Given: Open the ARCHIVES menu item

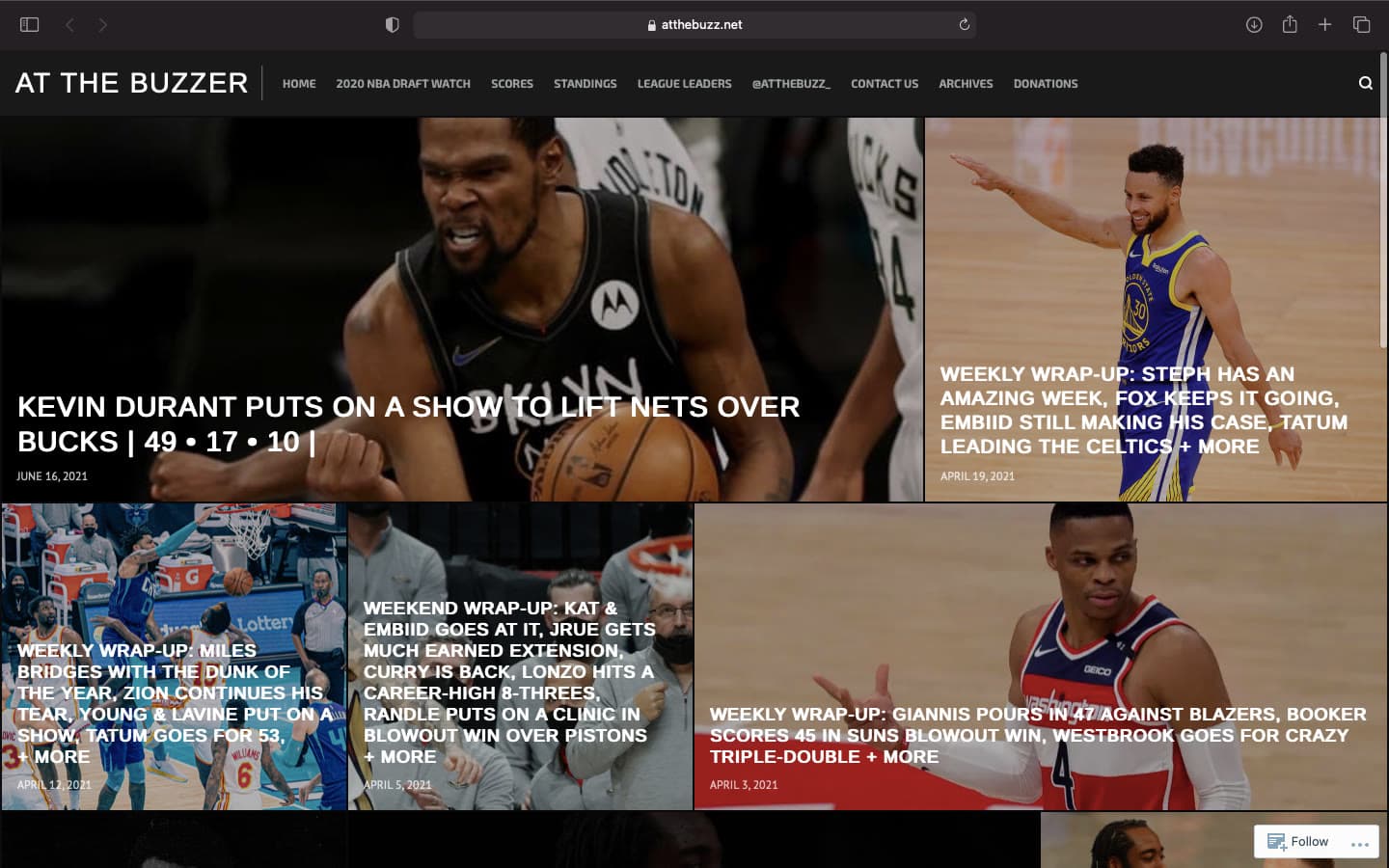Looking at the screenshot, I should [x=966, y=84].
